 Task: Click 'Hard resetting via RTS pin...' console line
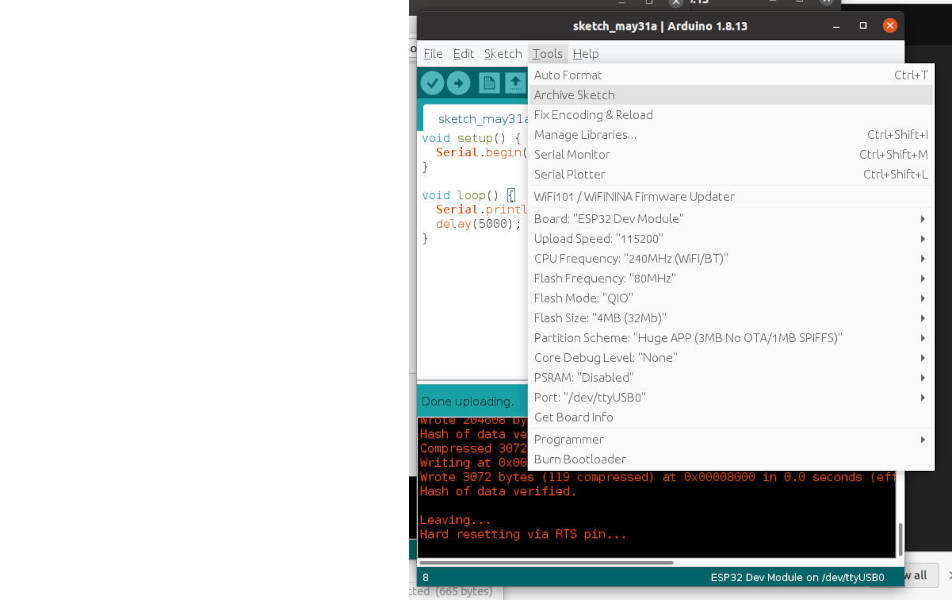coord(523,534)
